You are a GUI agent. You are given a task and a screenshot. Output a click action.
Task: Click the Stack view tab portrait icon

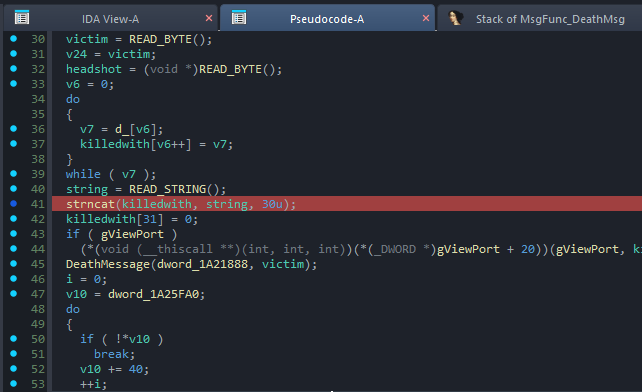click(x=455, y=18)
